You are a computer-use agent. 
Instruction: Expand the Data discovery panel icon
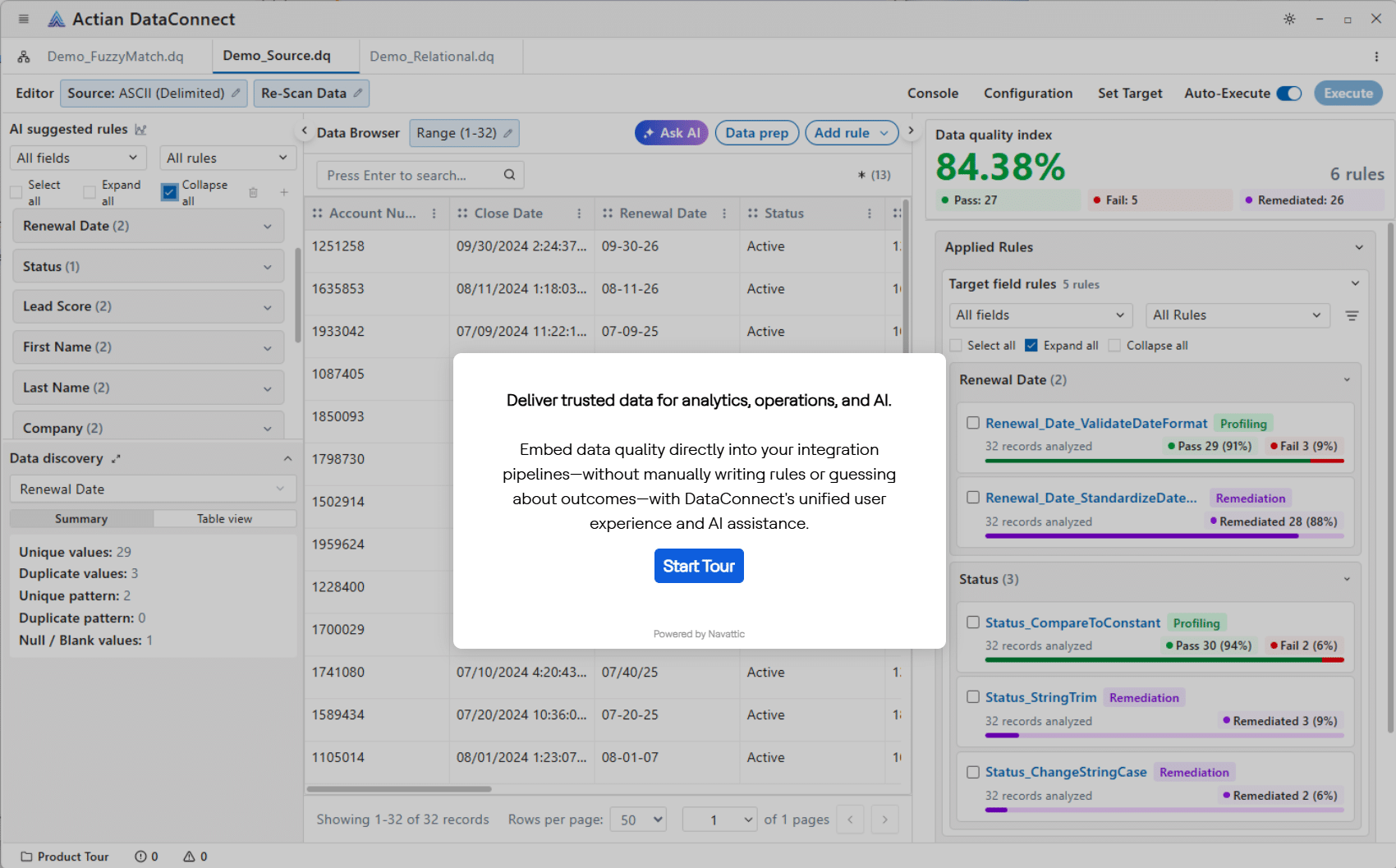(x=116, y=459)
